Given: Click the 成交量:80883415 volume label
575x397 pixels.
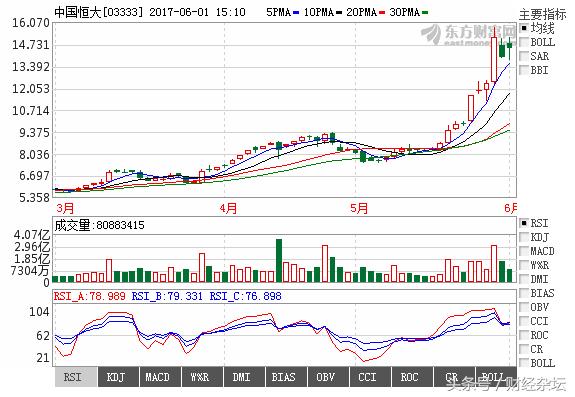Looking at the screenshot, I should tap(99, 225).
